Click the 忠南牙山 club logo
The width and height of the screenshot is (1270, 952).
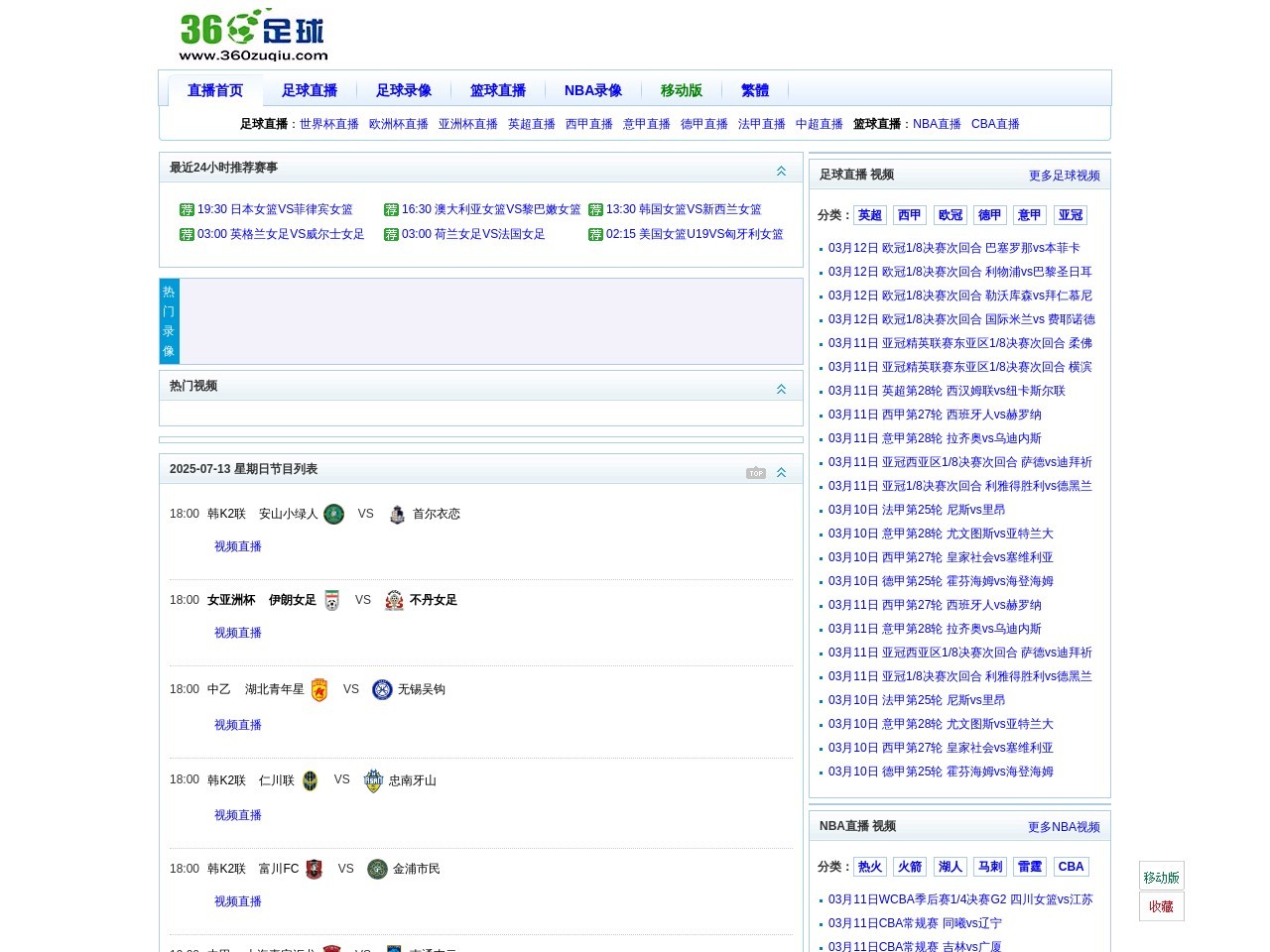tap(373, 780)
